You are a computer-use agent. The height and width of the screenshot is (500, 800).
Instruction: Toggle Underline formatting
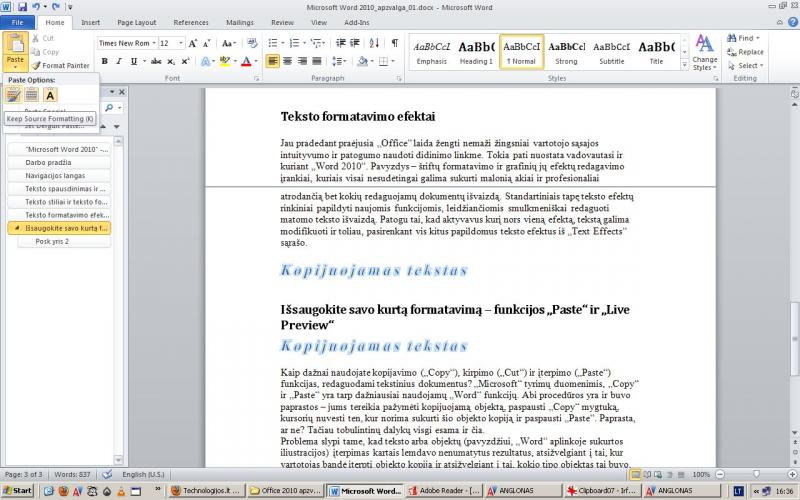click(134, 61)
